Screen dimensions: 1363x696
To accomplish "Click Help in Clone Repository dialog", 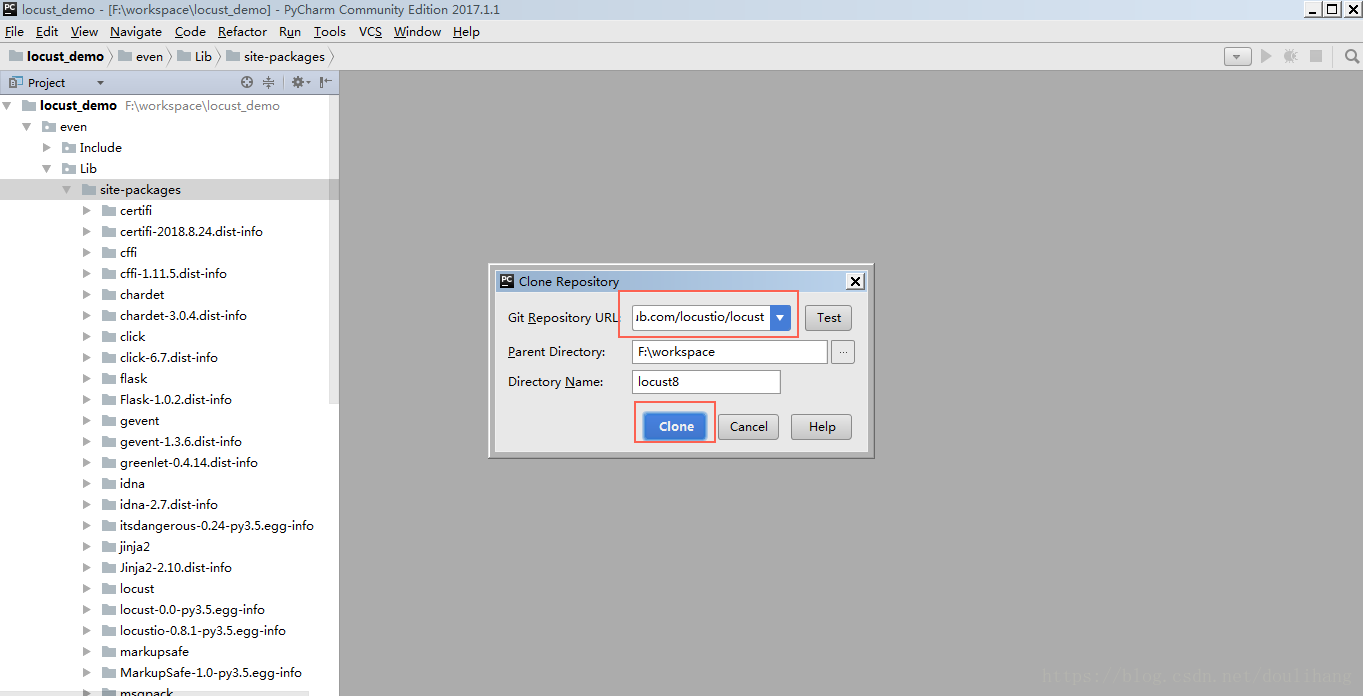I will [822, 426].
